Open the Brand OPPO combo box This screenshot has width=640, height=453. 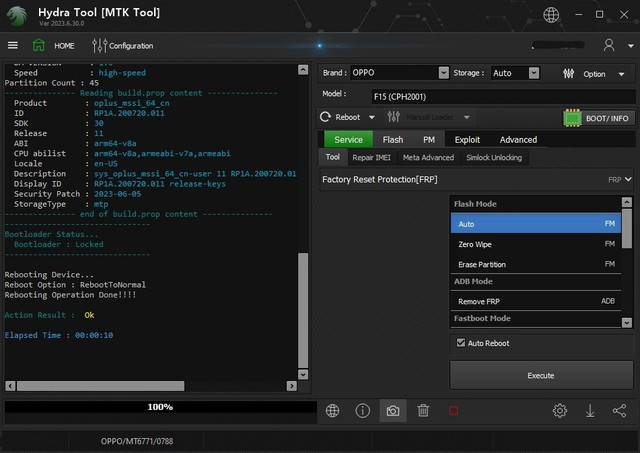[x=400, y=73]
